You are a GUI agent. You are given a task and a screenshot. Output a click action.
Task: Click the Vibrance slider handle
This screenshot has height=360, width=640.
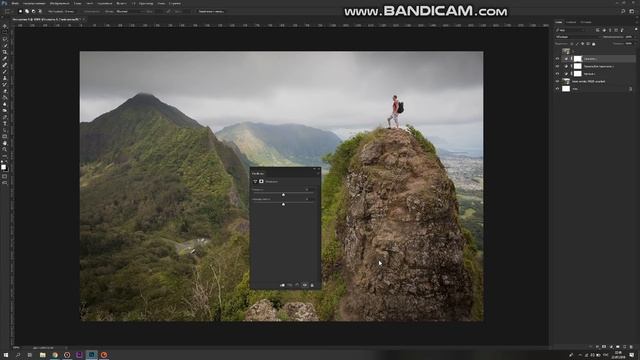tap(283, 195)
